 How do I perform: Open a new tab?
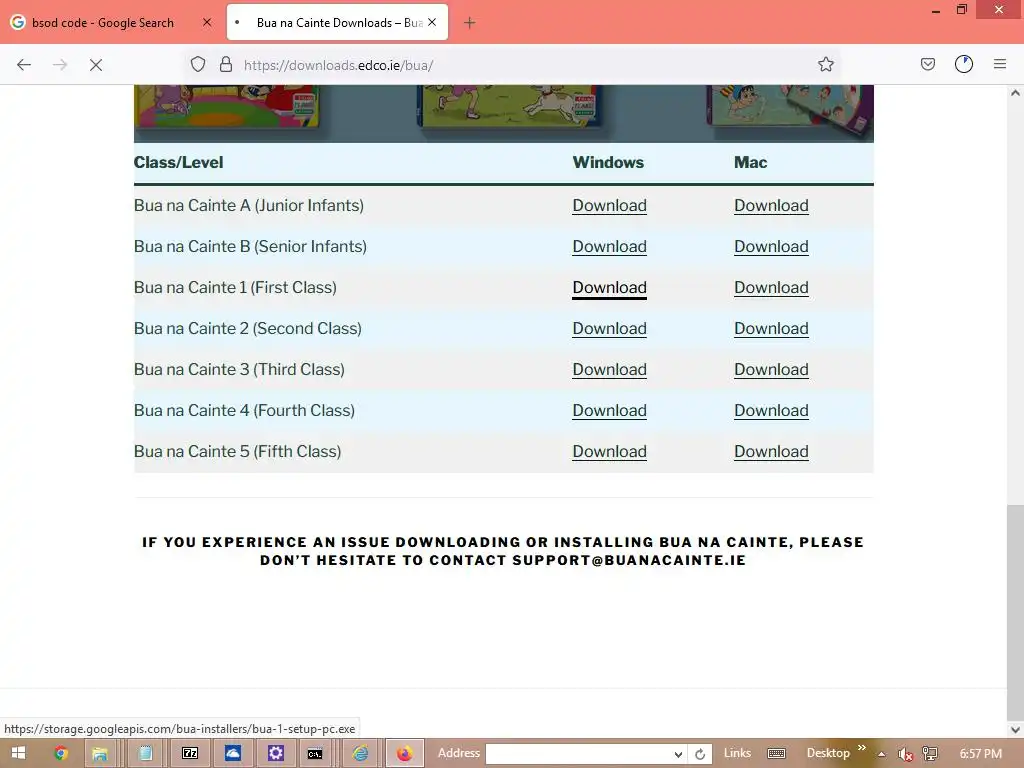click(470, 23)
